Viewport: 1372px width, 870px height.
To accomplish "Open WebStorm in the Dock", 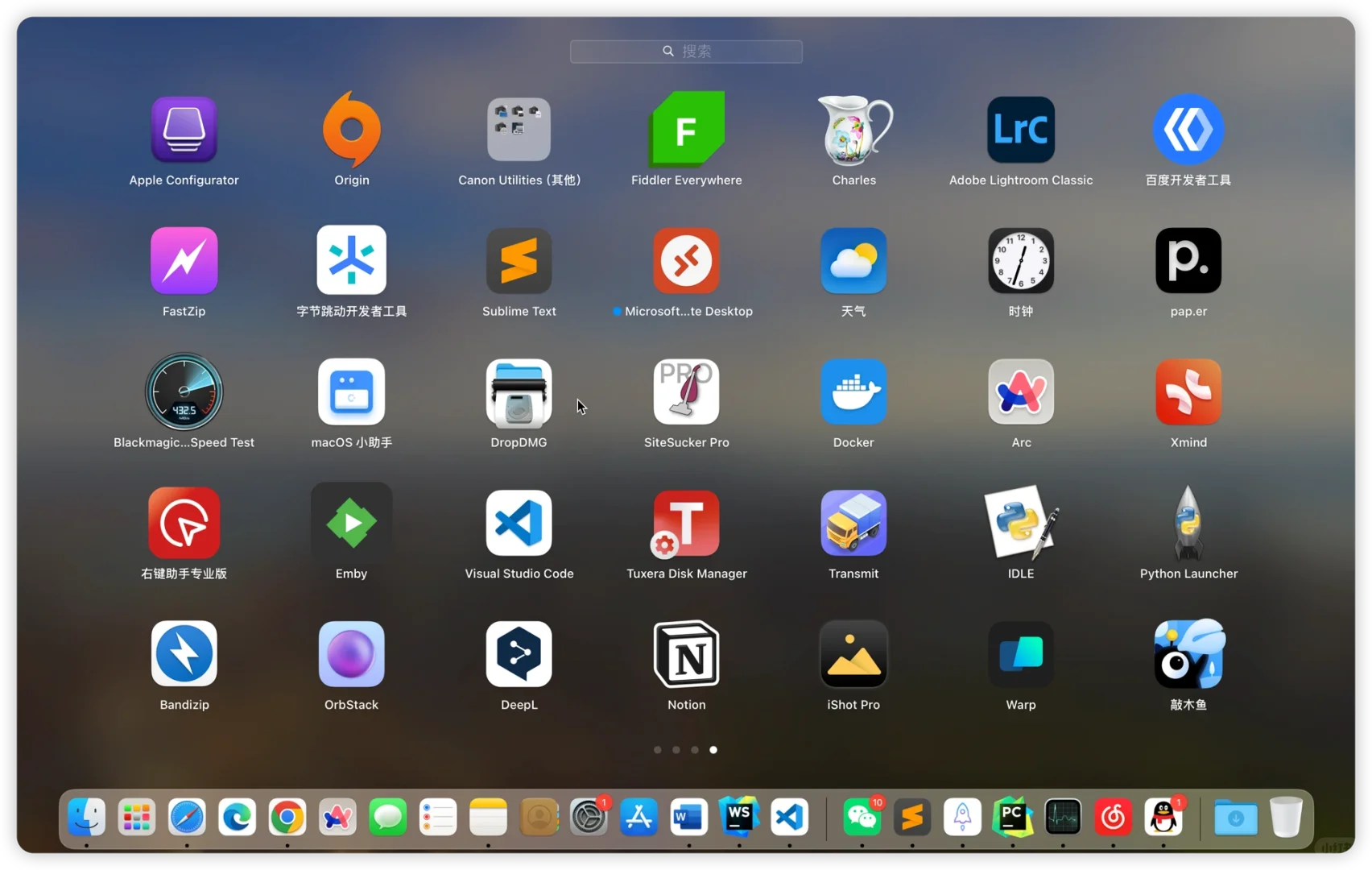I will 739,818.
